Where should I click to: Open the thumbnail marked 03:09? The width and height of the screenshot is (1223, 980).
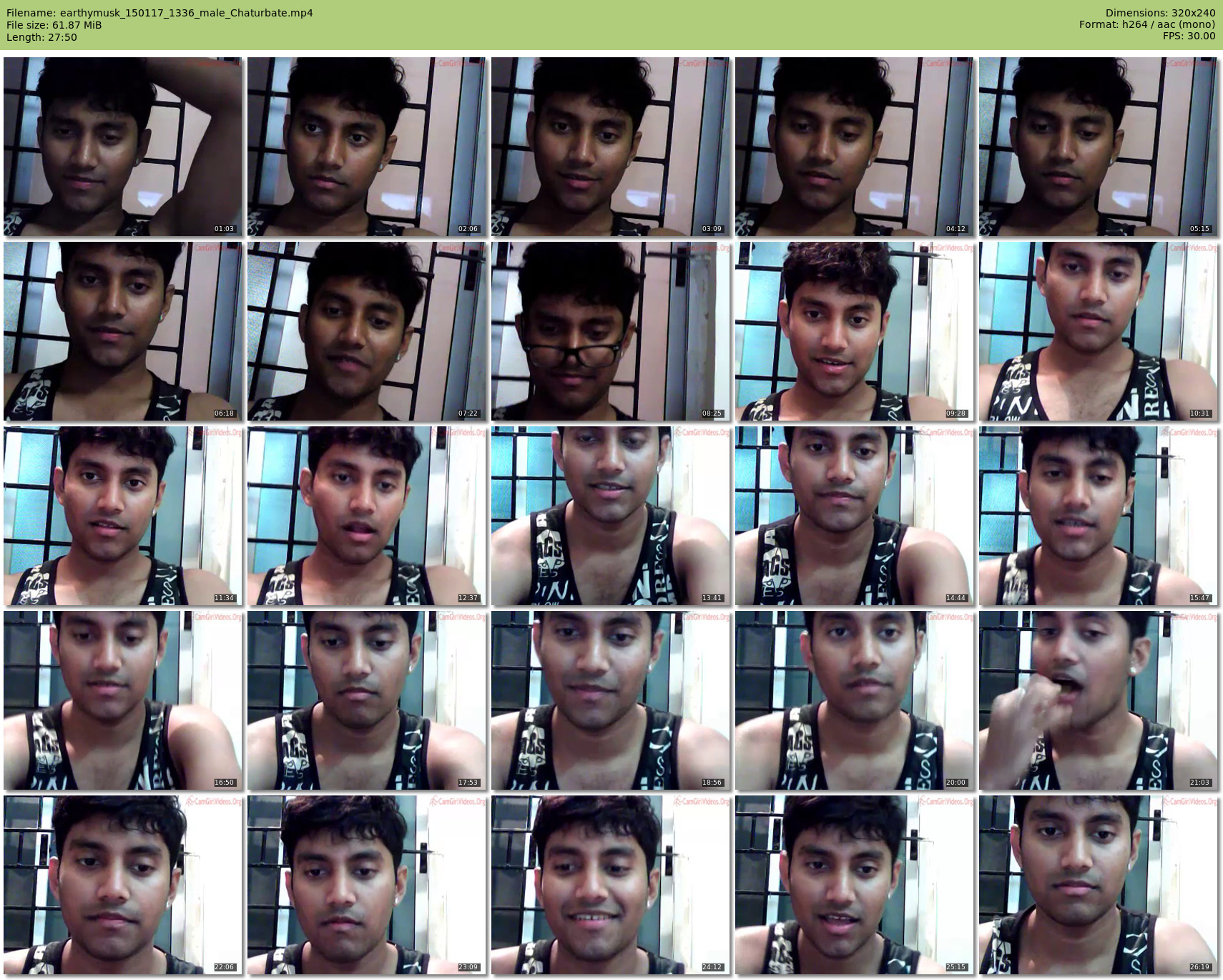[611, 147]
